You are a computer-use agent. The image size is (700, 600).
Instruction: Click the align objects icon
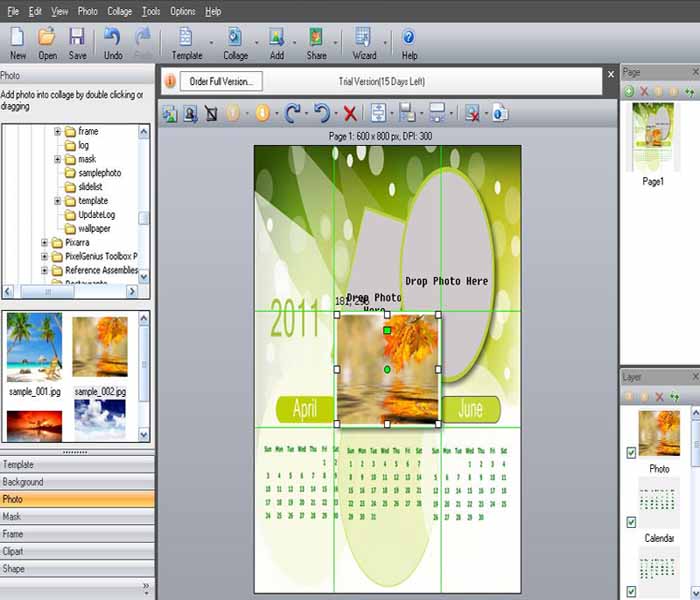[379, 113]
